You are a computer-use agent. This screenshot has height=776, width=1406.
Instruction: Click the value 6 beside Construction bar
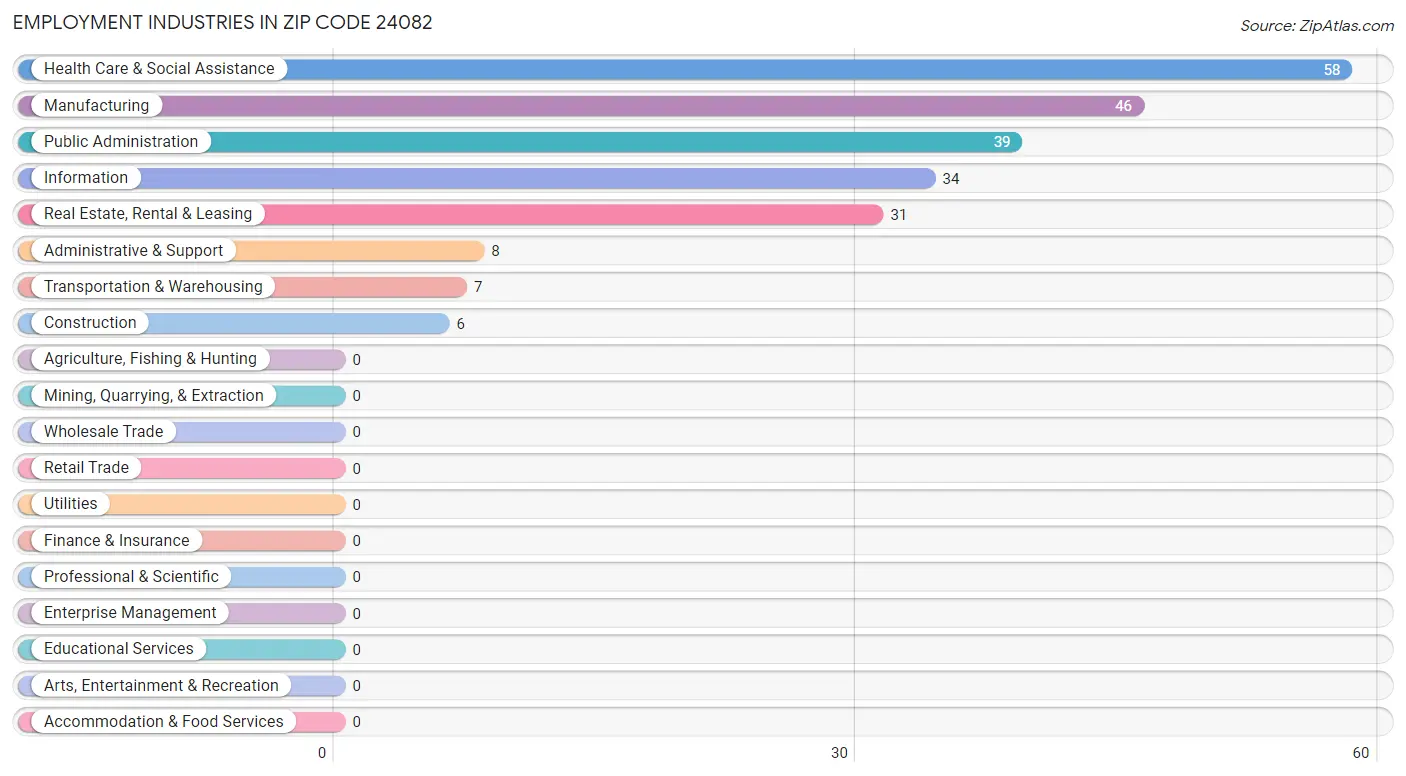coord(461,324)
